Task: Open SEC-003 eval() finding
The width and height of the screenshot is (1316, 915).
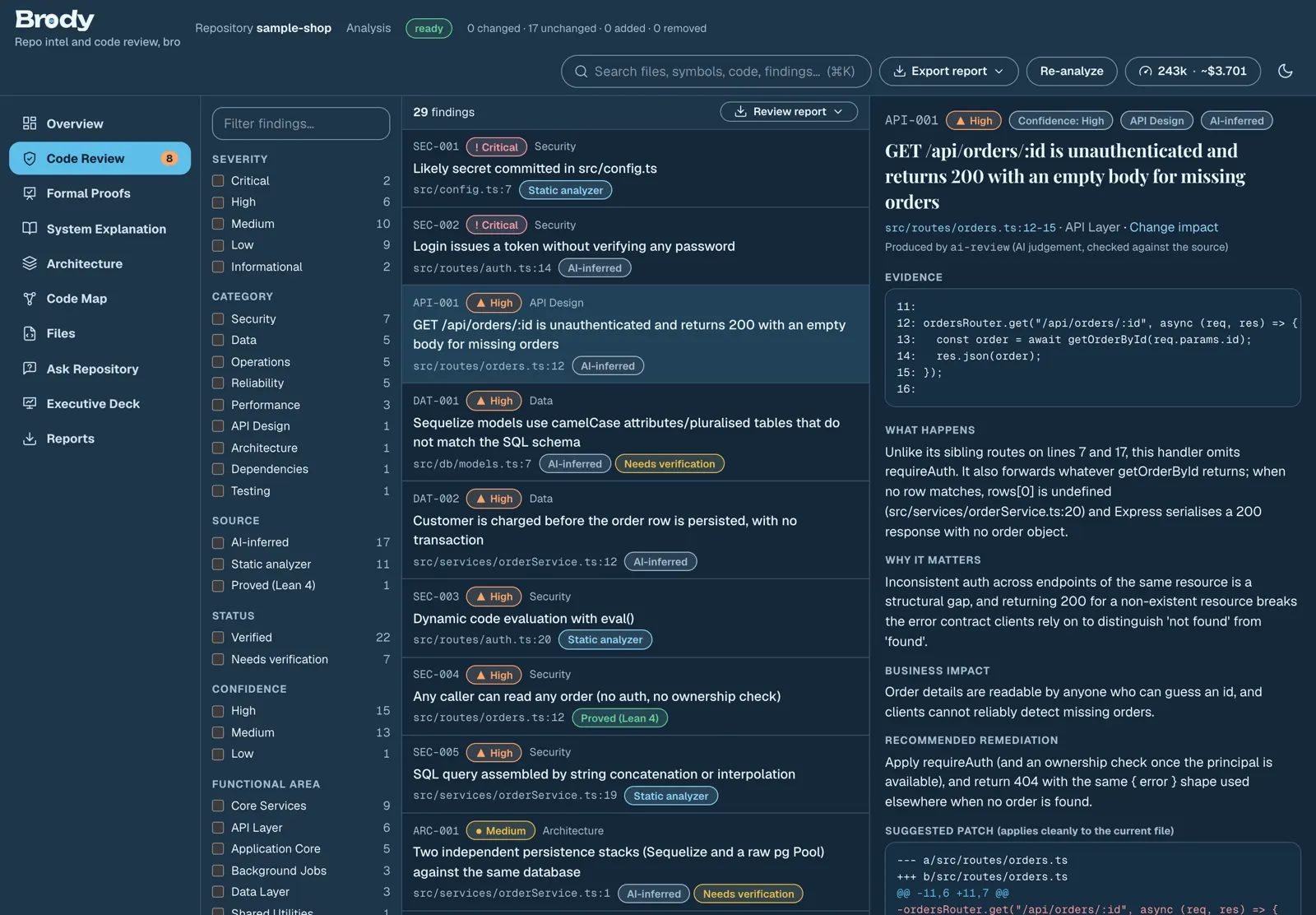Action: [635, 618]
